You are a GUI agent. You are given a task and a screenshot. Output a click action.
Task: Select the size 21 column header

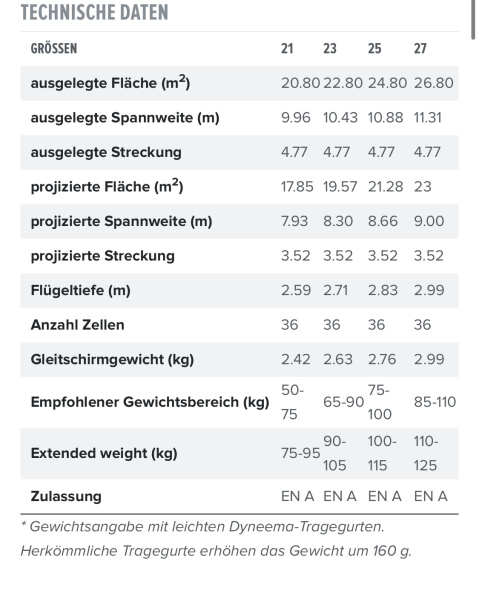pos(287,49)
